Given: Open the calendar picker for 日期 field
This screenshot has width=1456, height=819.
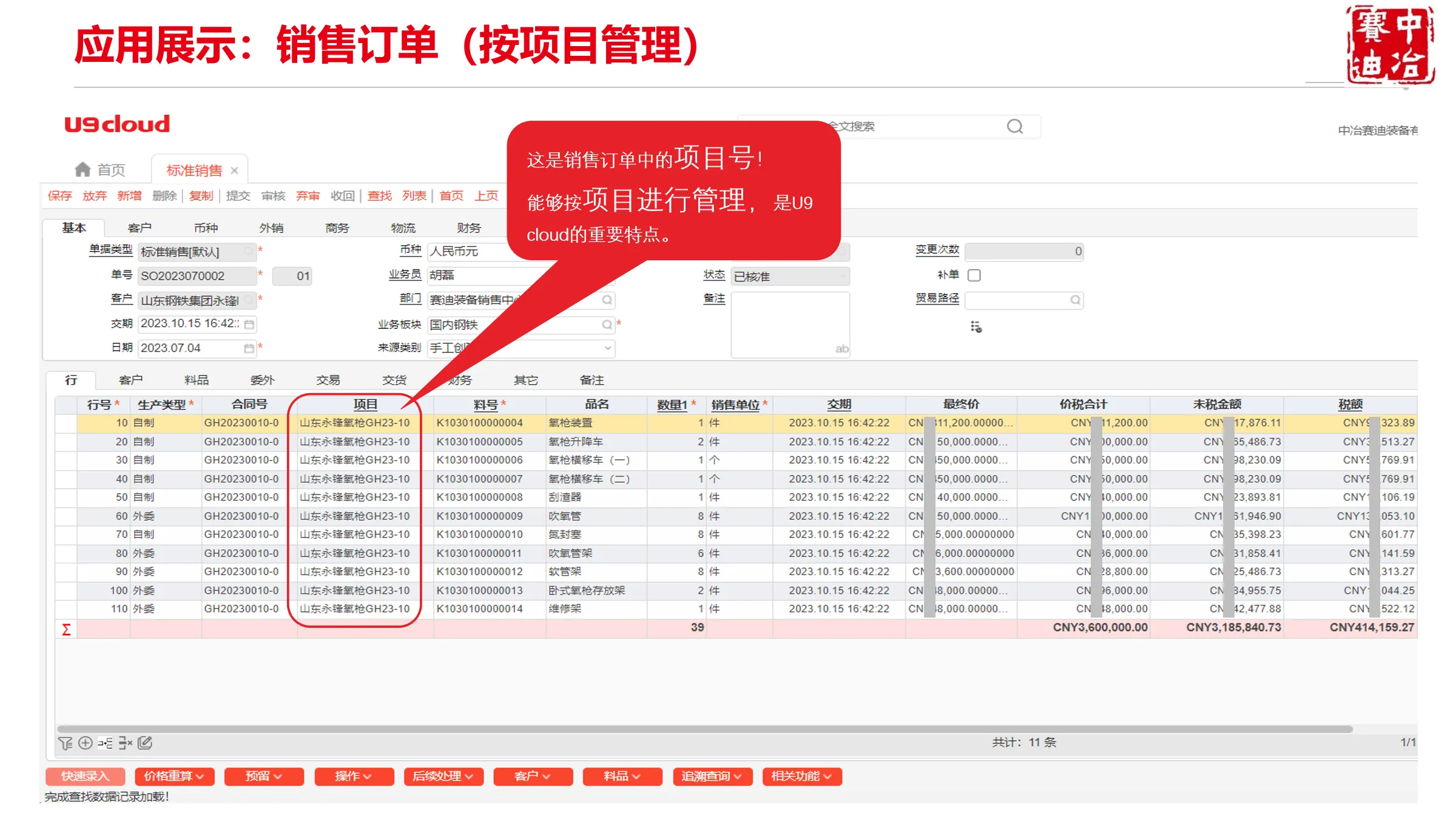Looking at the screenshot, I should click(x=249, y=348).
